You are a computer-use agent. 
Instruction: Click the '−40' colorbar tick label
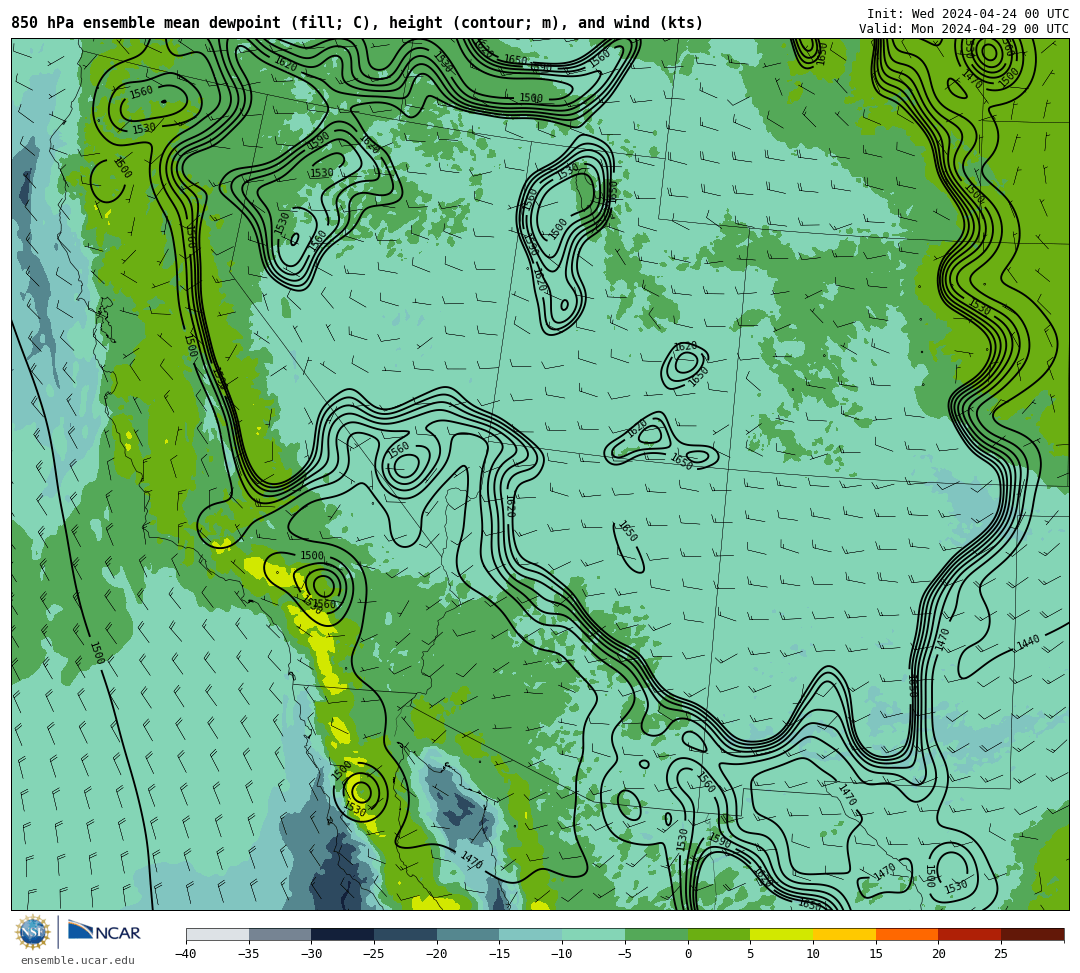[x=186, y=954]
